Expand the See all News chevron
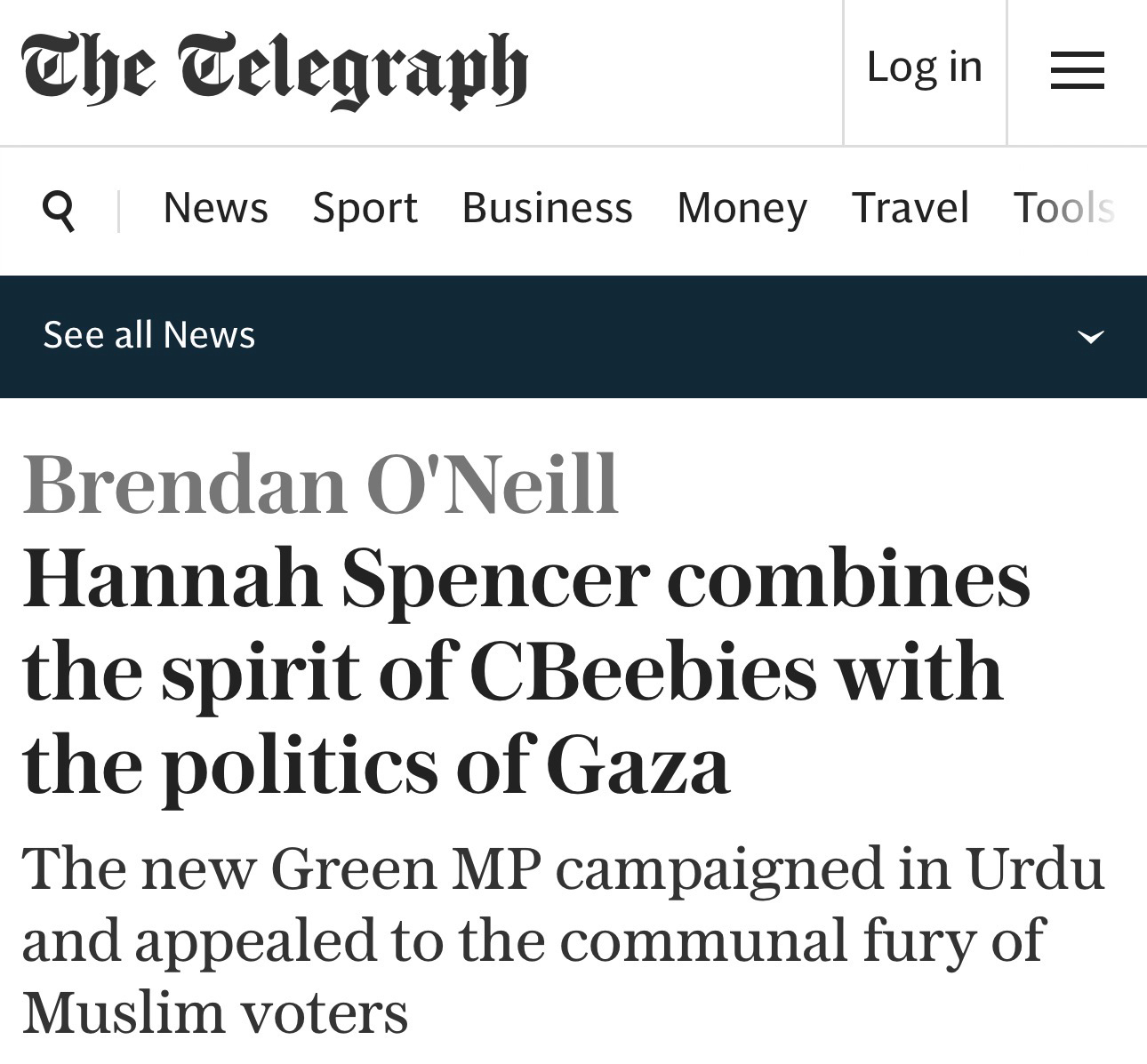Image resolution: width=1147 pixels, height=1064 pixels. point(1090,337)
